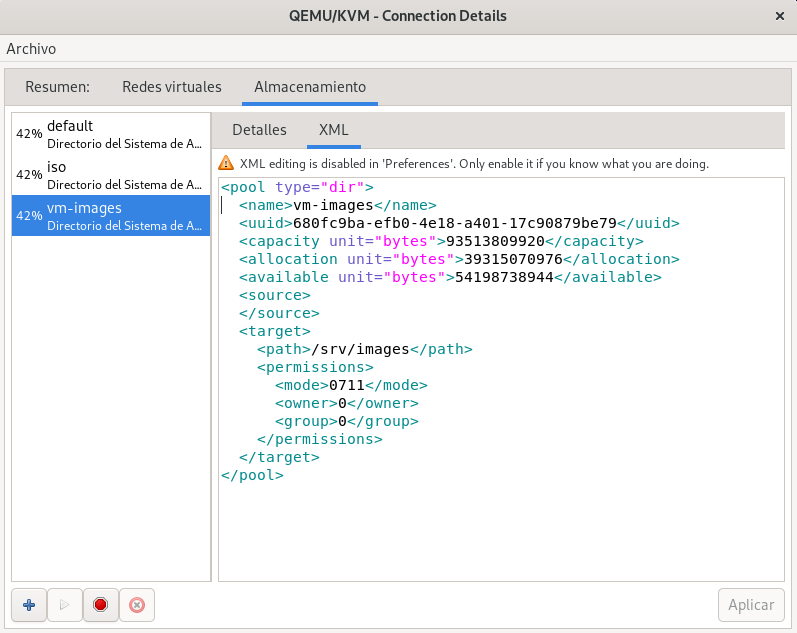Select the vm-images storage pool
Viewport: 797px width, 633px height.
111,216
